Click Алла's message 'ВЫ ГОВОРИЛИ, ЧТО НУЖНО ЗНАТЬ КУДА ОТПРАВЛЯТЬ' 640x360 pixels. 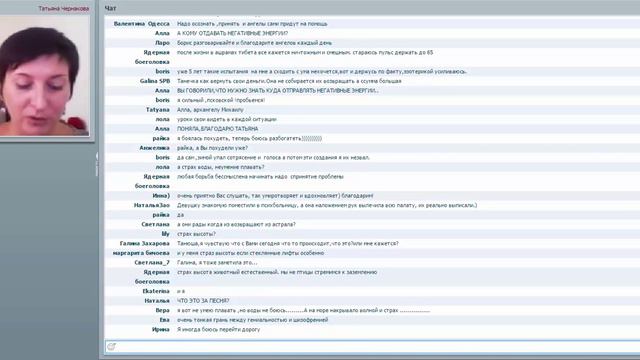pos(278,91)
